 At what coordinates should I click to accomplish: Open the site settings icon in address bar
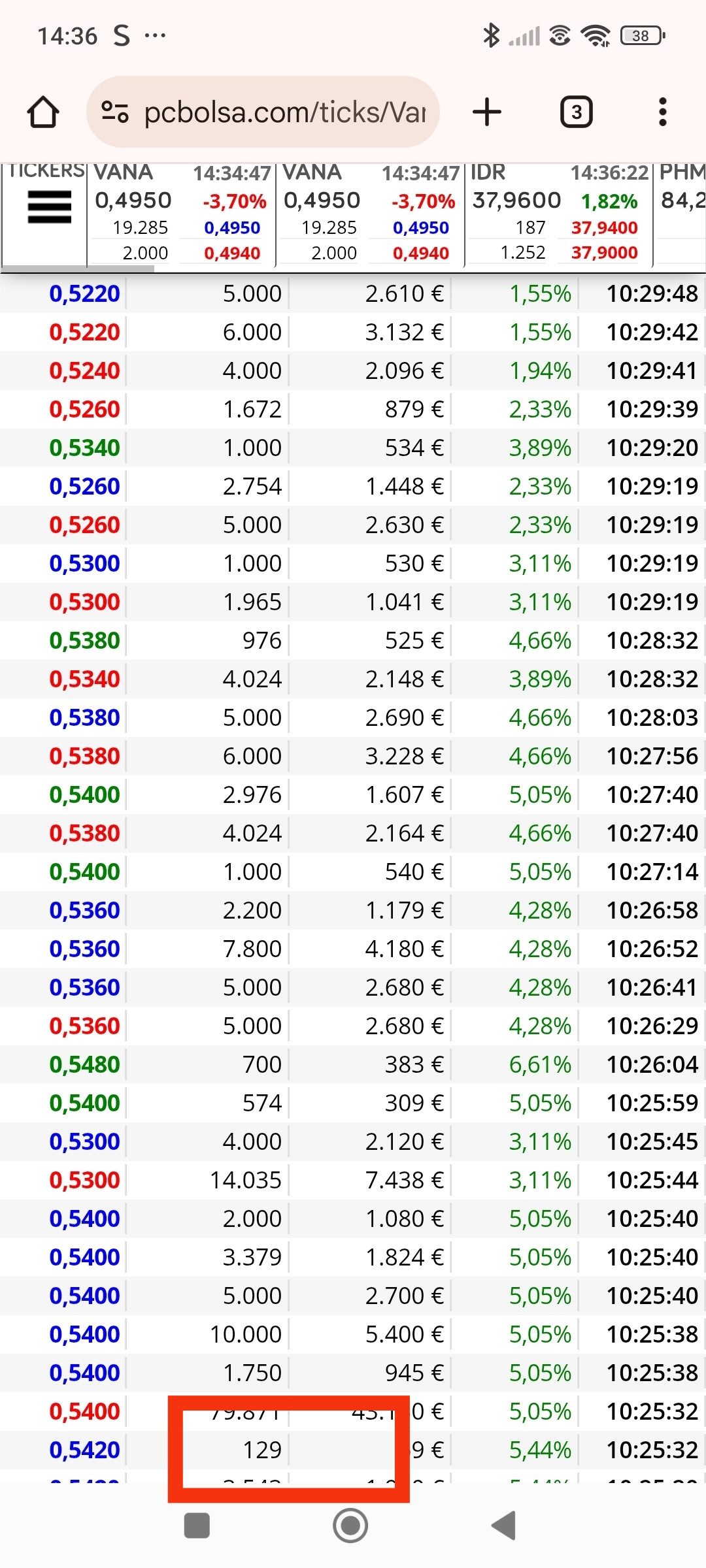tap(115, 112)
